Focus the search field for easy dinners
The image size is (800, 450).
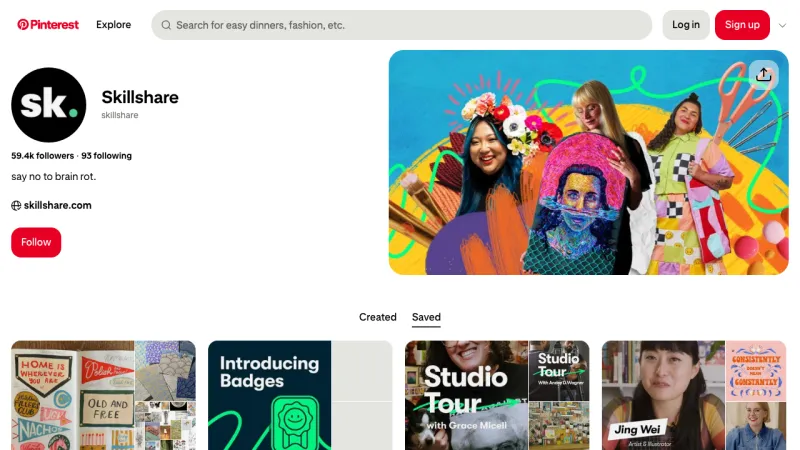402,25
